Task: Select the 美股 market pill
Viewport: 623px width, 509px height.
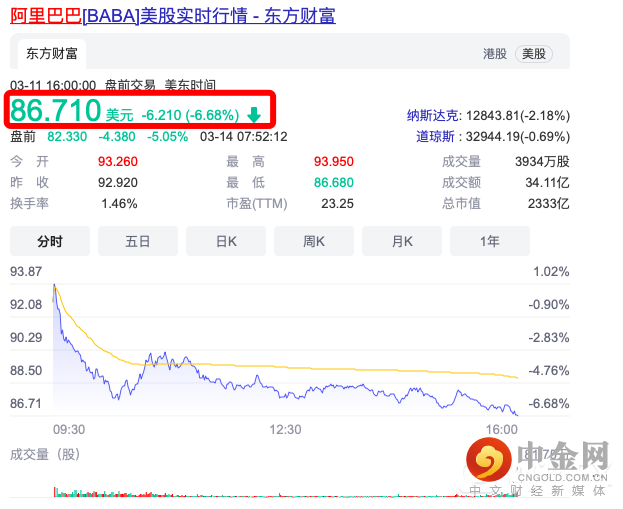Action: (x=534, y=54)
